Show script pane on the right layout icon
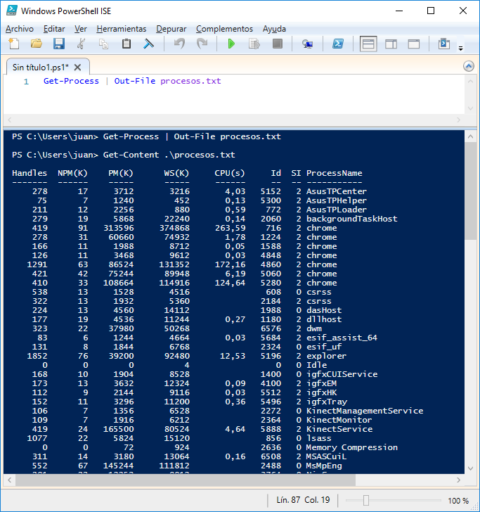The width and height of the screenshot is (480, 512). click(391, 44)
